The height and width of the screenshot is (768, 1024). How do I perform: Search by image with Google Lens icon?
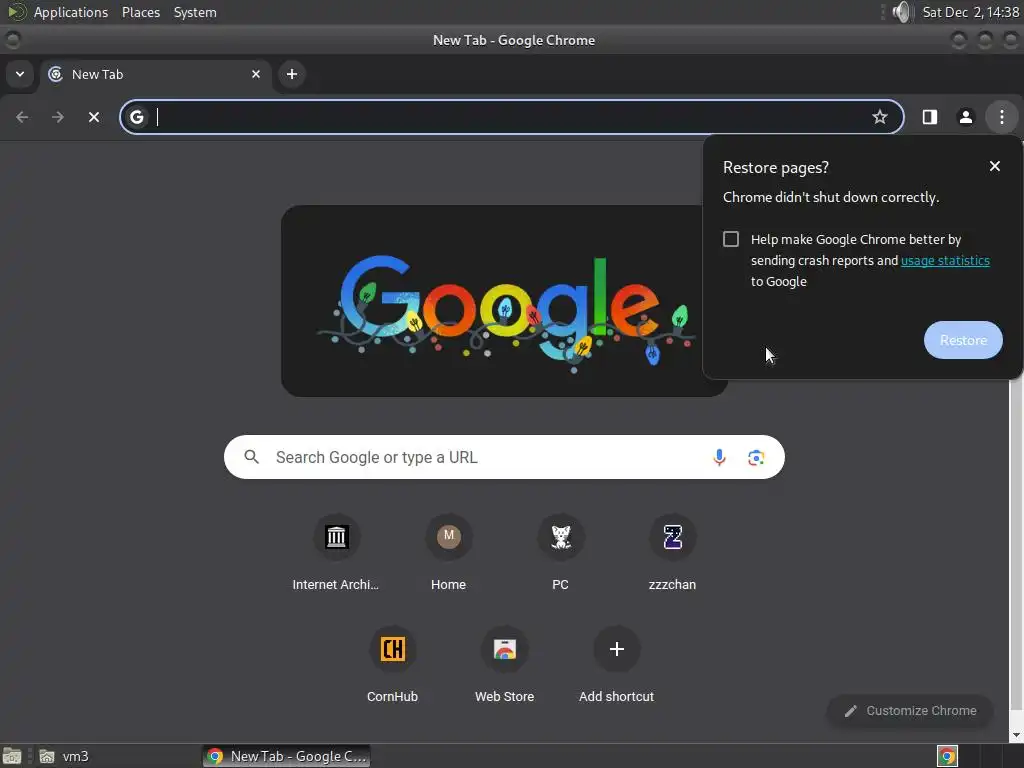(x=756, y=458)
